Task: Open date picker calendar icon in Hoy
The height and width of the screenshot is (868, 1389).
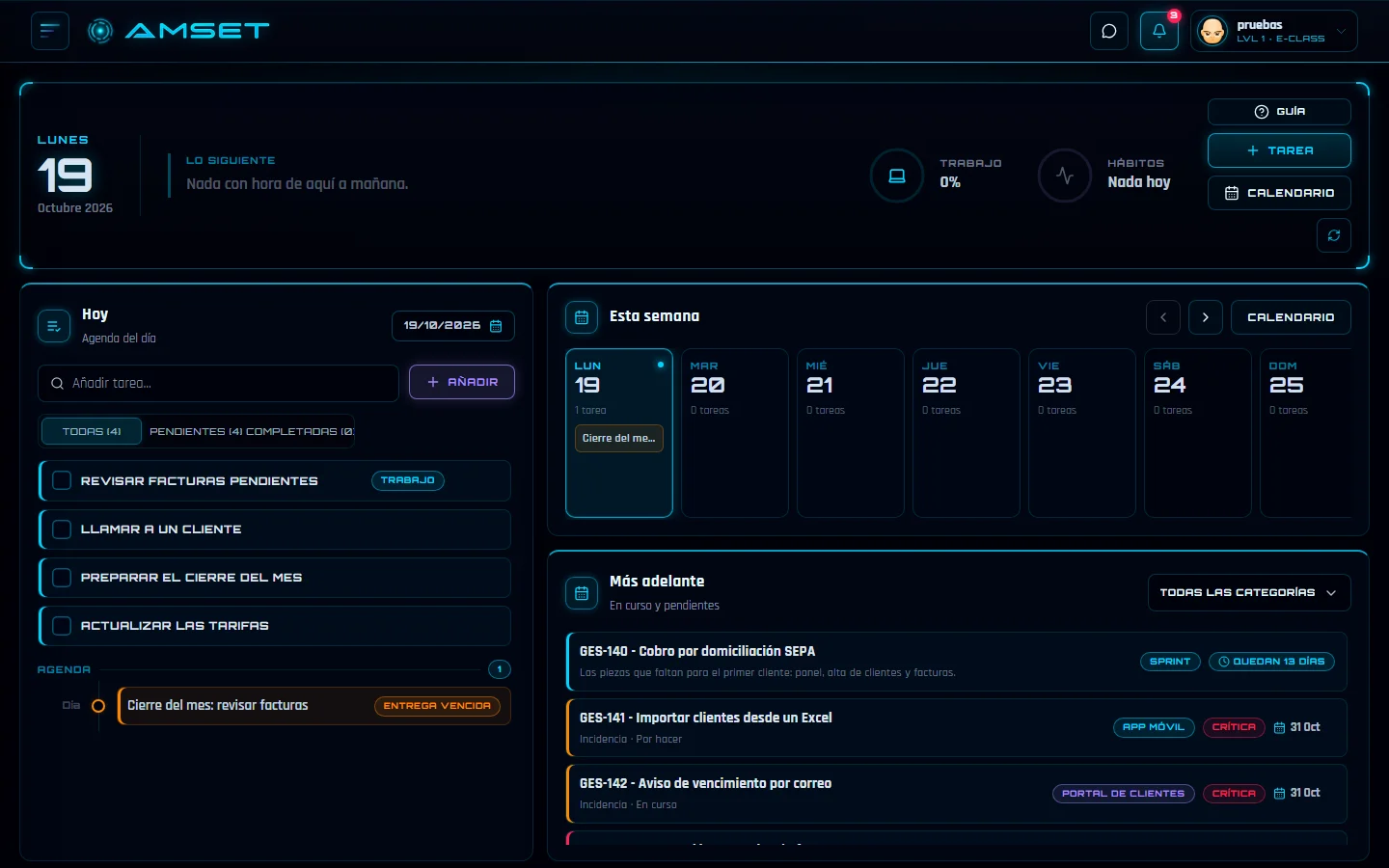Action: (496, 326)
